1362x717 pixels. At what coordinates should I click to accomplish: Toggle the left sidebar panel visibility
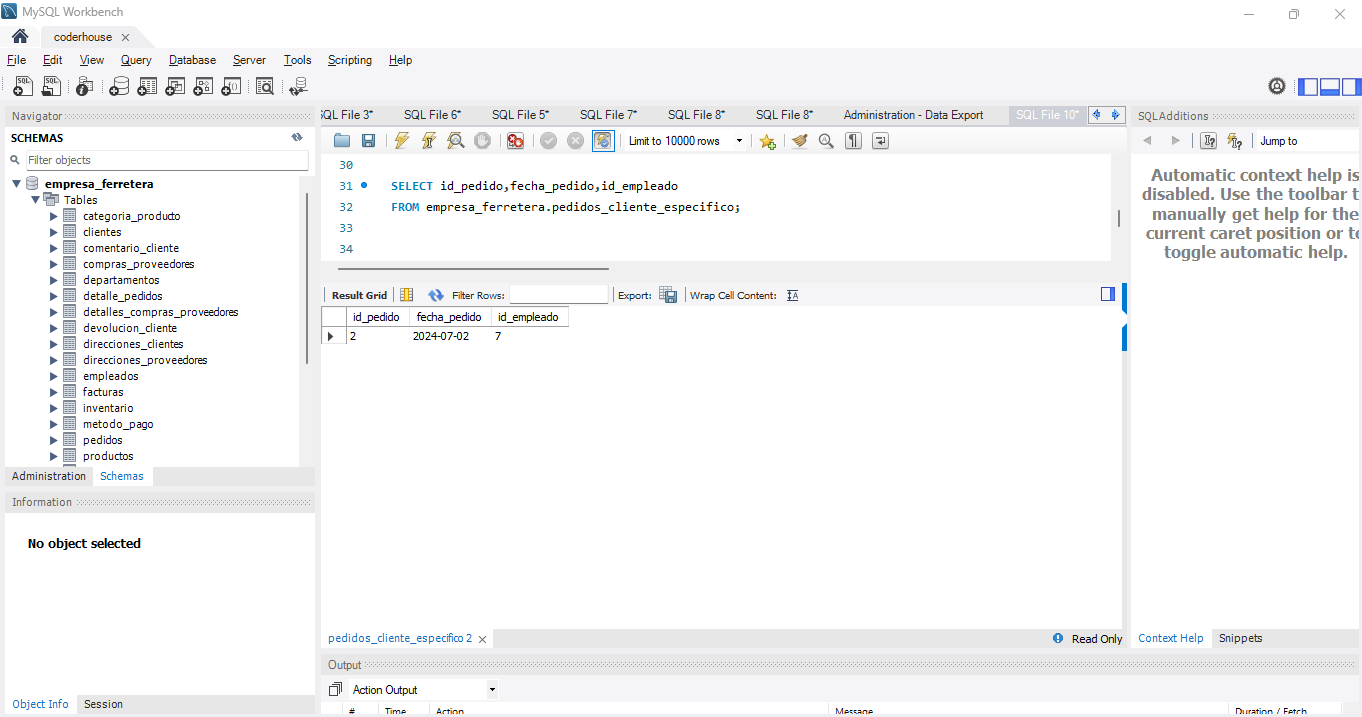1308,87
